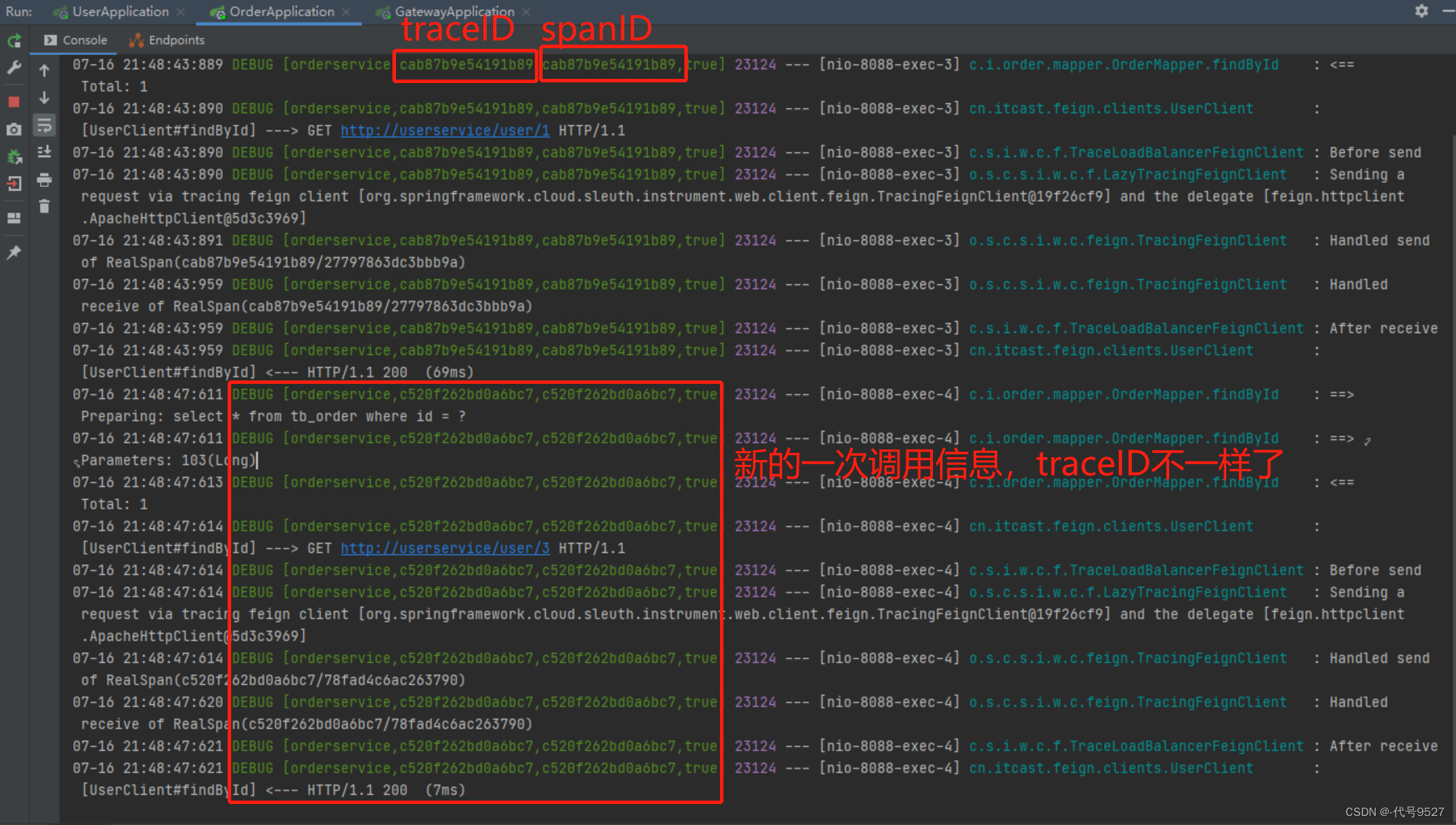Screen dimensions: 1456x825
Task: Open the http://userservice/user/3 link
Action: coord(445,548)
